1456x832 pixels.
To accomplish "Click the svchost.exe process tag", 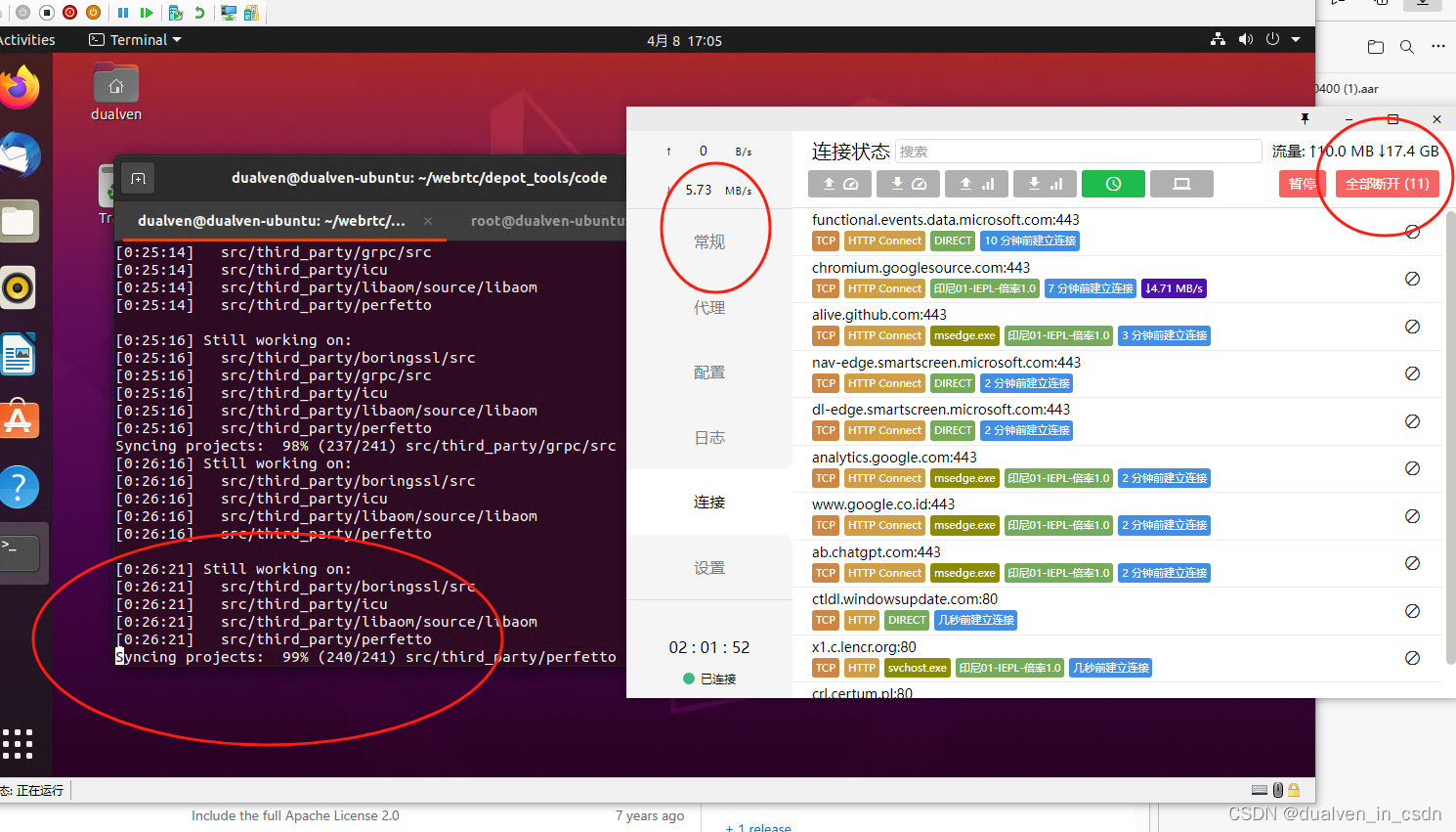I will (x=918, y=668).
